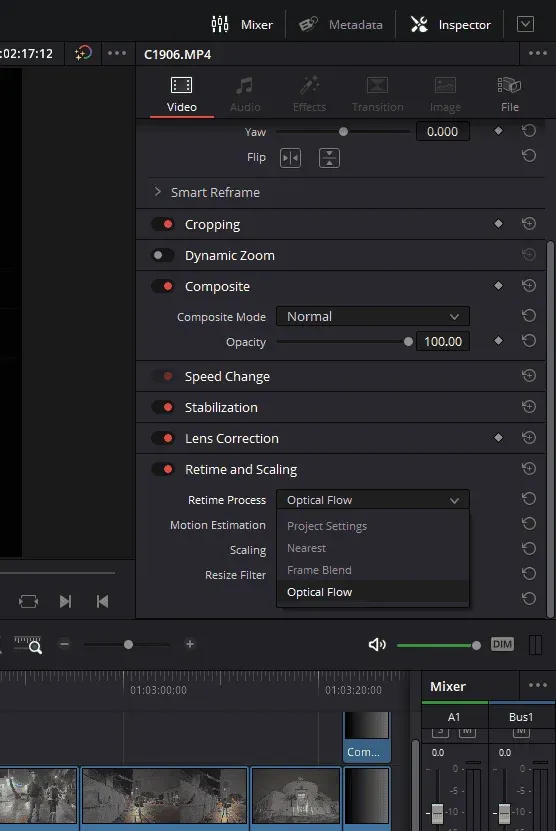Switch to the Audio tab

245,95
